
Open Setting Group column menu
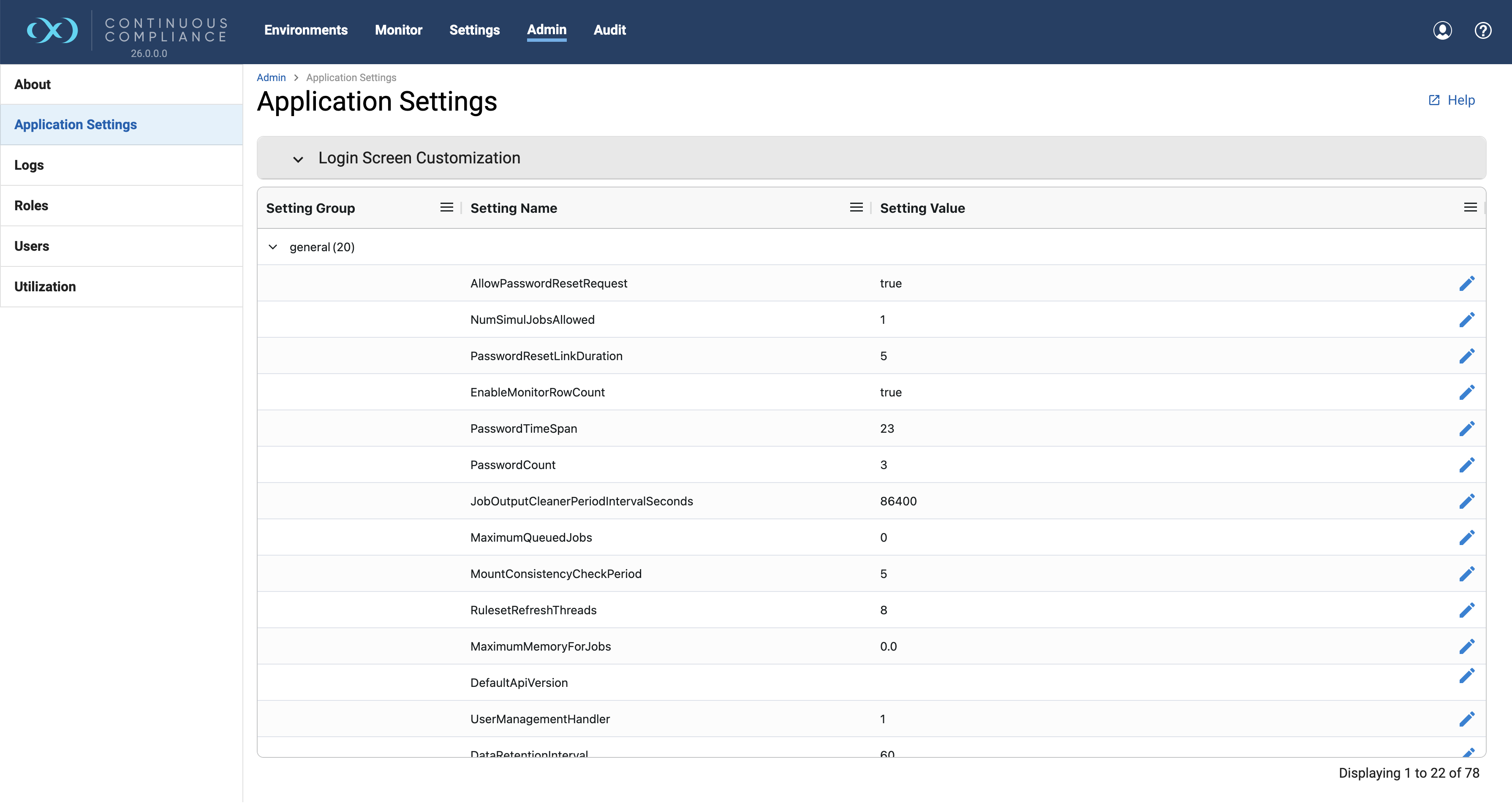point(447,208)
